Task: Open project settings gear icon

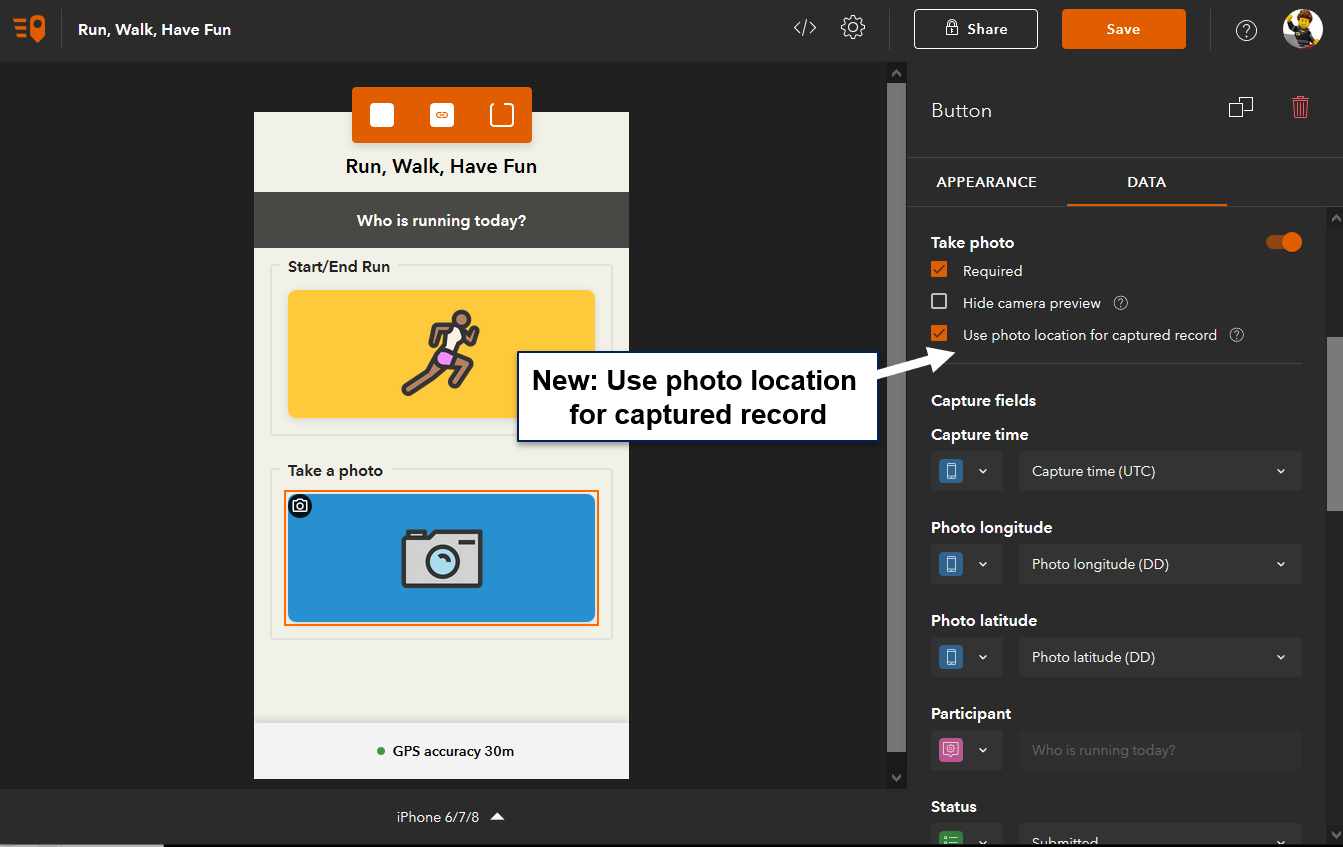Action: click(x=853, y=28)
